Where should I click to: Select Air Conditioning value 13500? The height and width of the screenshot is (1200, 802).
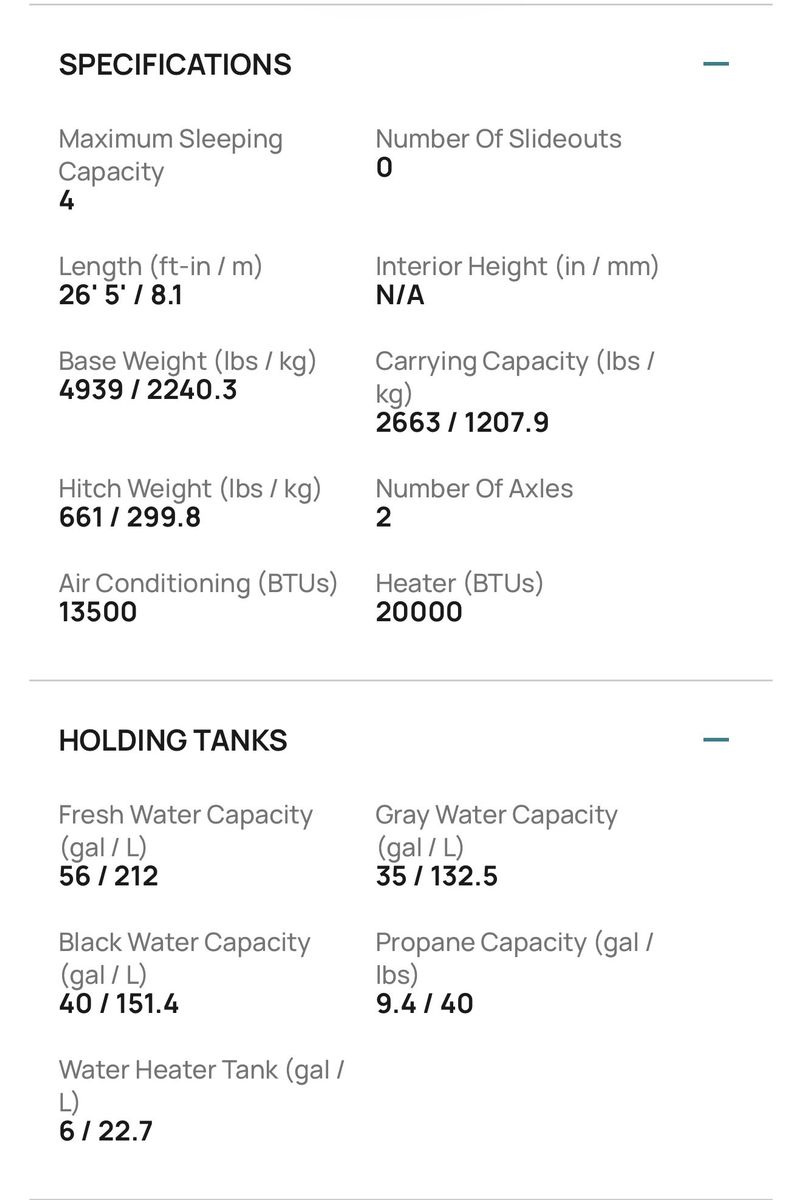(98, 612)
